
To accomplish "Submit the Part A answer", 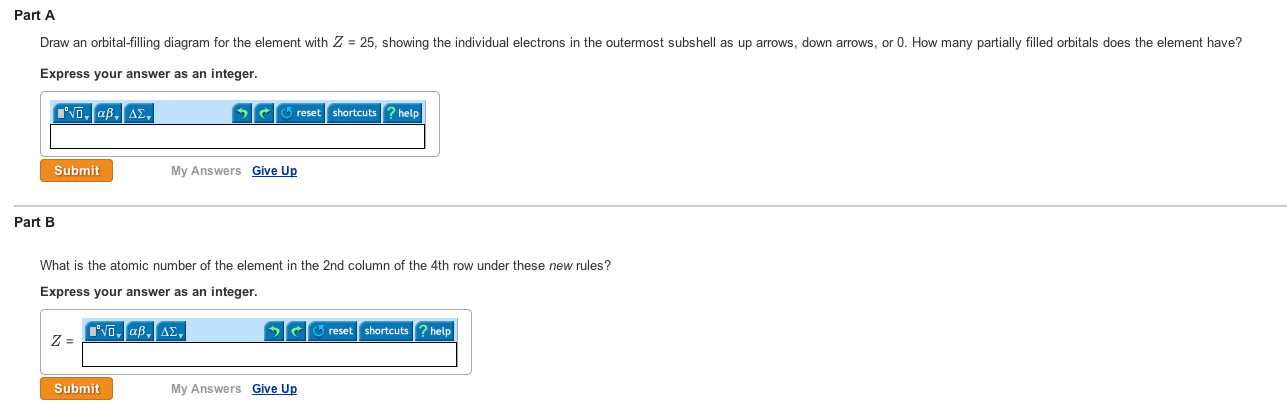I will tap(77, 171).
